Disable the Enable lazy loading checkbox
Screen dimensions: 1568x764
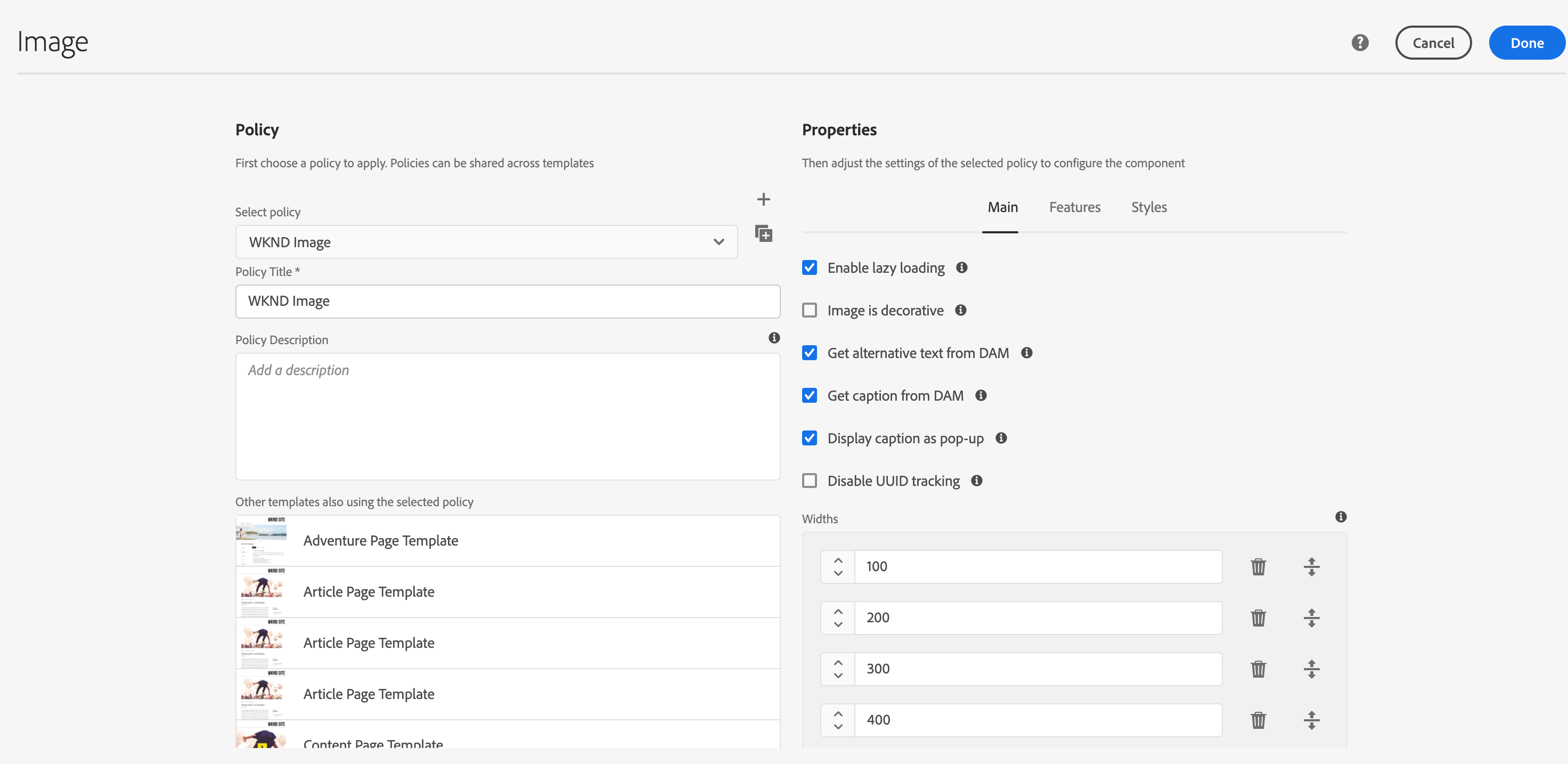(810, 267)
